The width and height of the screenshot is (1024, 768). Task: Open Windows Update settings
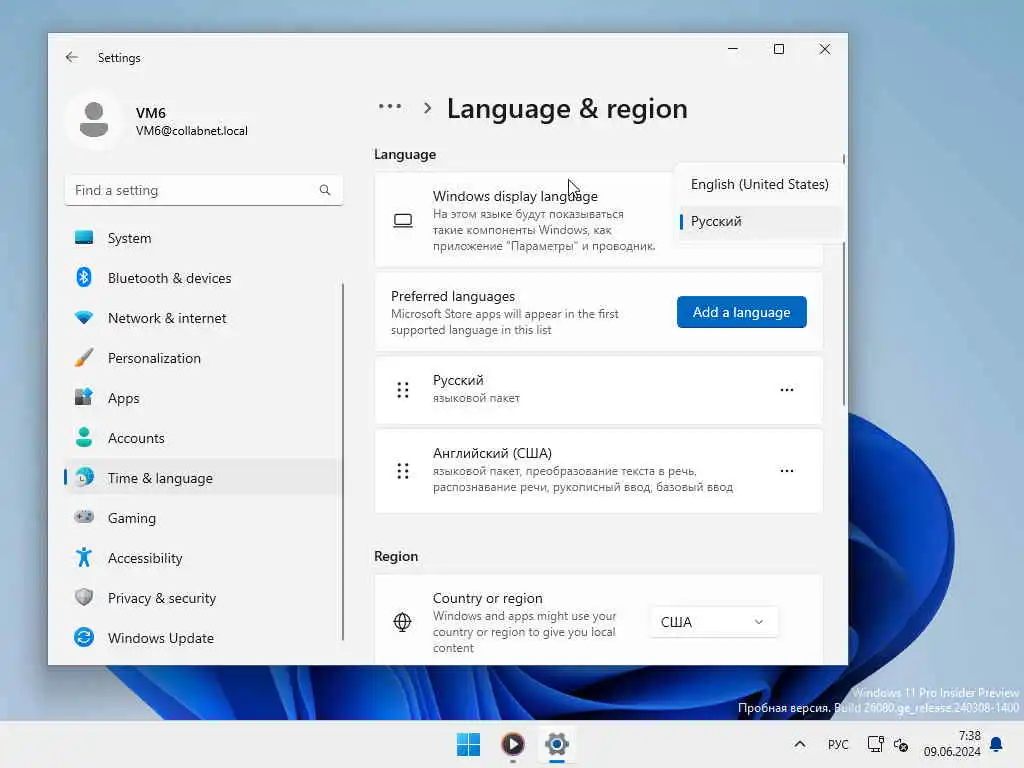pyautogui.click(x=204, y=637)
